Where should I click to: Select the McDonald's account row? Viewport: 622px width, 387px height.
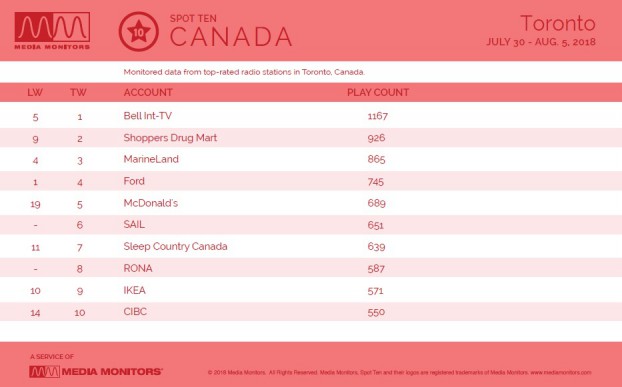(x=311, y=203)
